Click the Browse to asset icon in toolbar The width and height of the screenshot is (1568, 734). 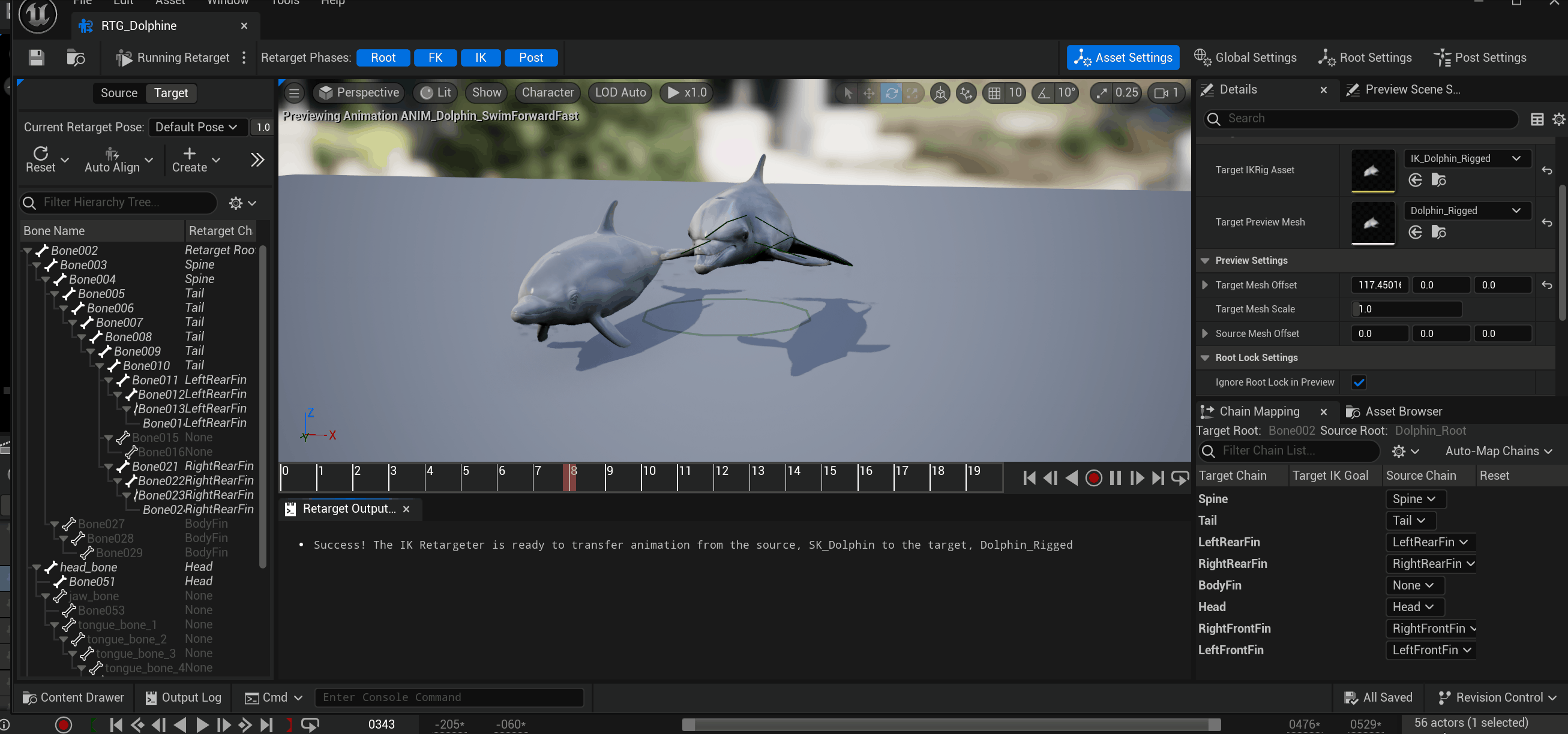[76, 58]
